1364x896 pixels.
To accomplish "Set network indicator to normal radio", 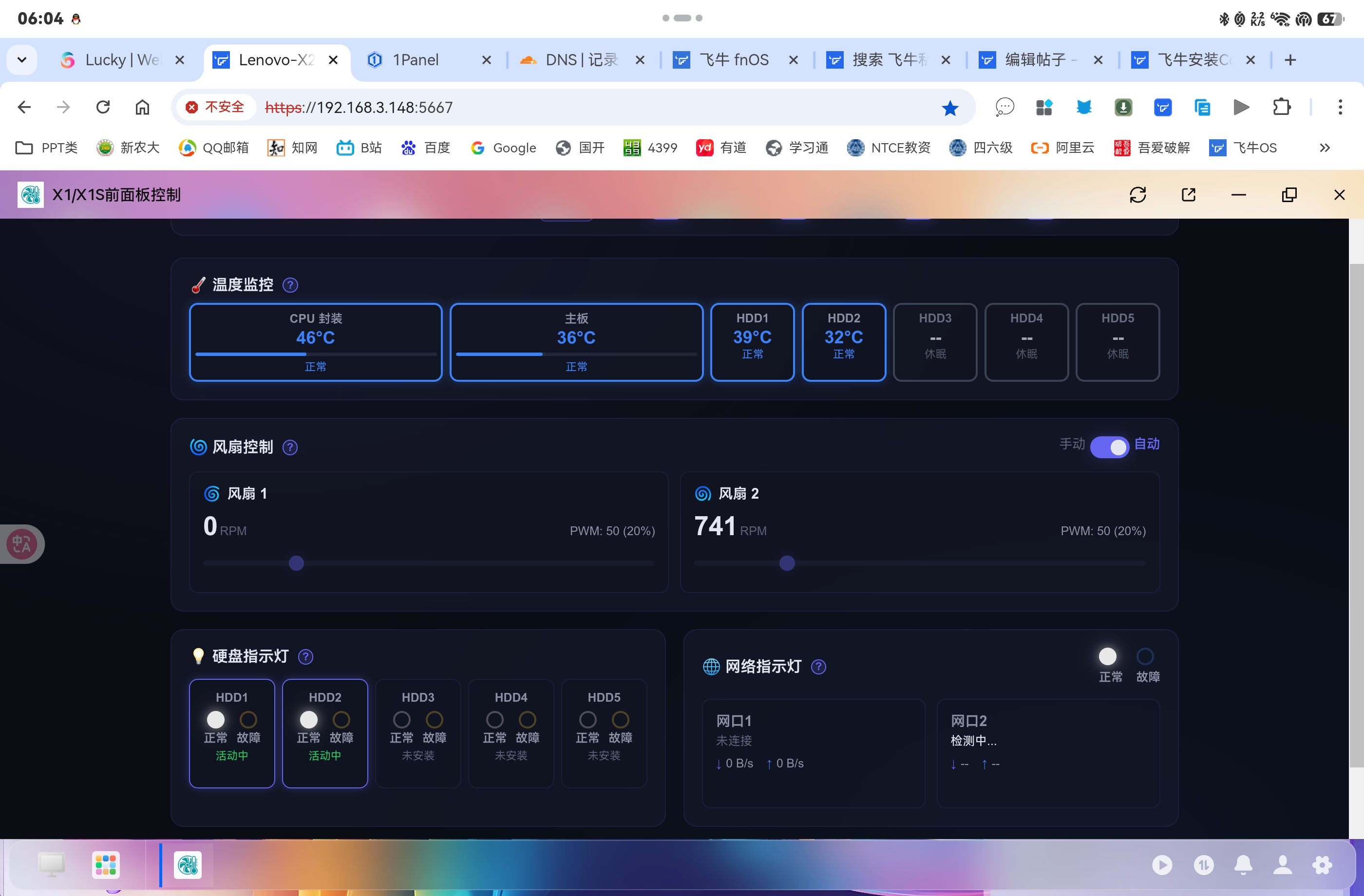I will coord(1108,656).
